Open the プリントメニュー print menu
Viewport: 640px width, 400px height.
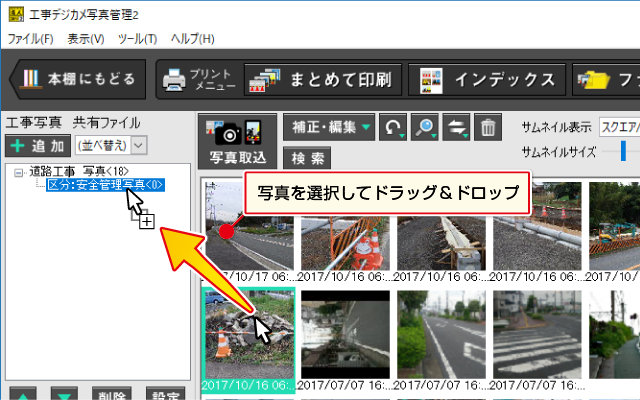click(196, 80)
